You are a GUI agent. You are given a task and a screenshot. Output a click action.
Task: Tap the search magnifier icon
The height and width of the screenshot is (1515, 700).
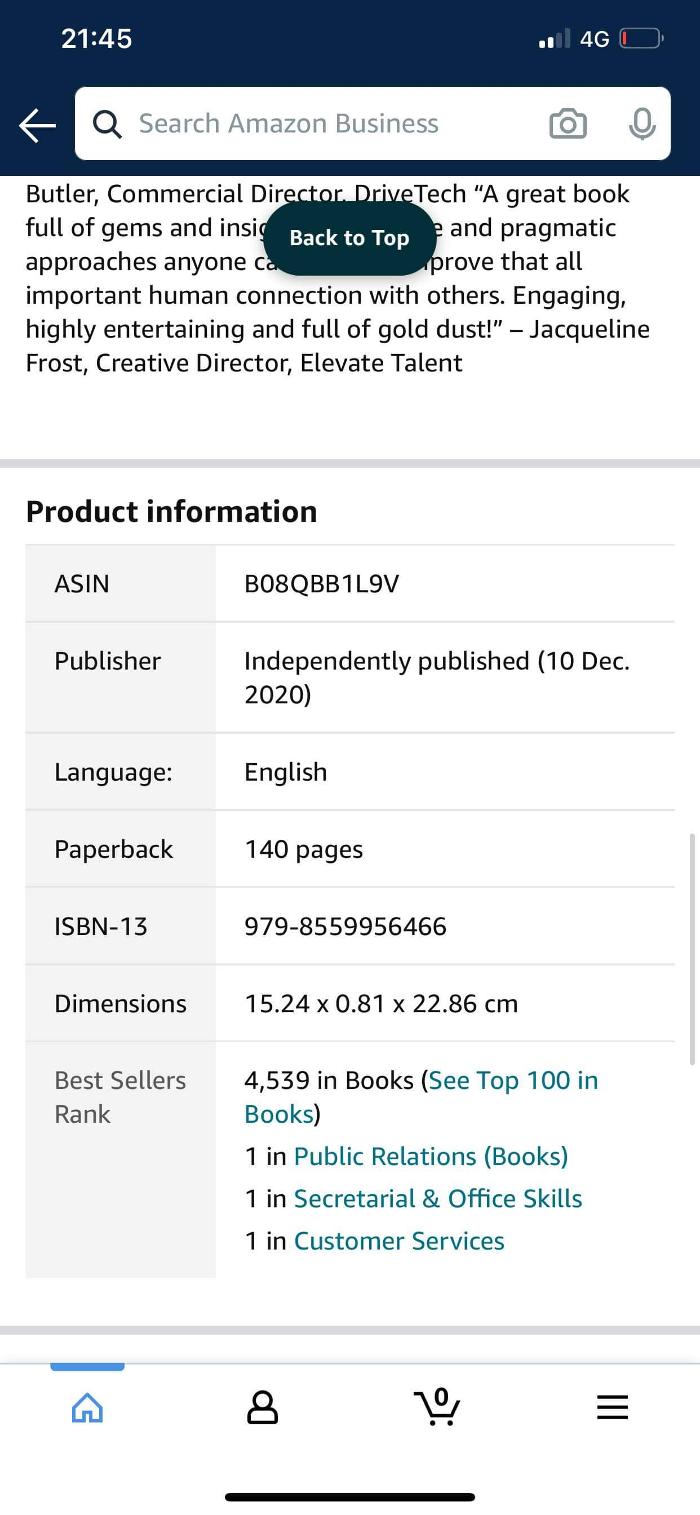tap(107, 124)
